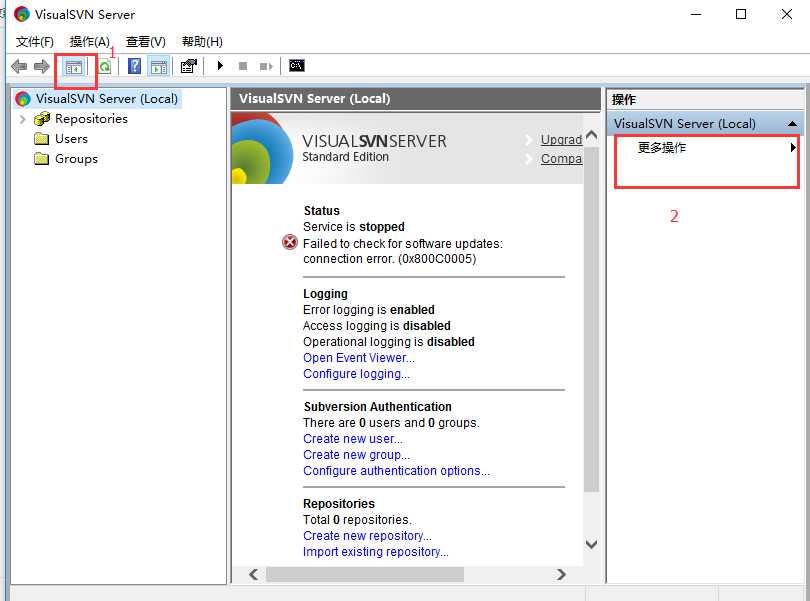Image resolution: width=810 pixels, height=601 pixels.
Task: Open the 操作(A) menu
Action: 89,42
